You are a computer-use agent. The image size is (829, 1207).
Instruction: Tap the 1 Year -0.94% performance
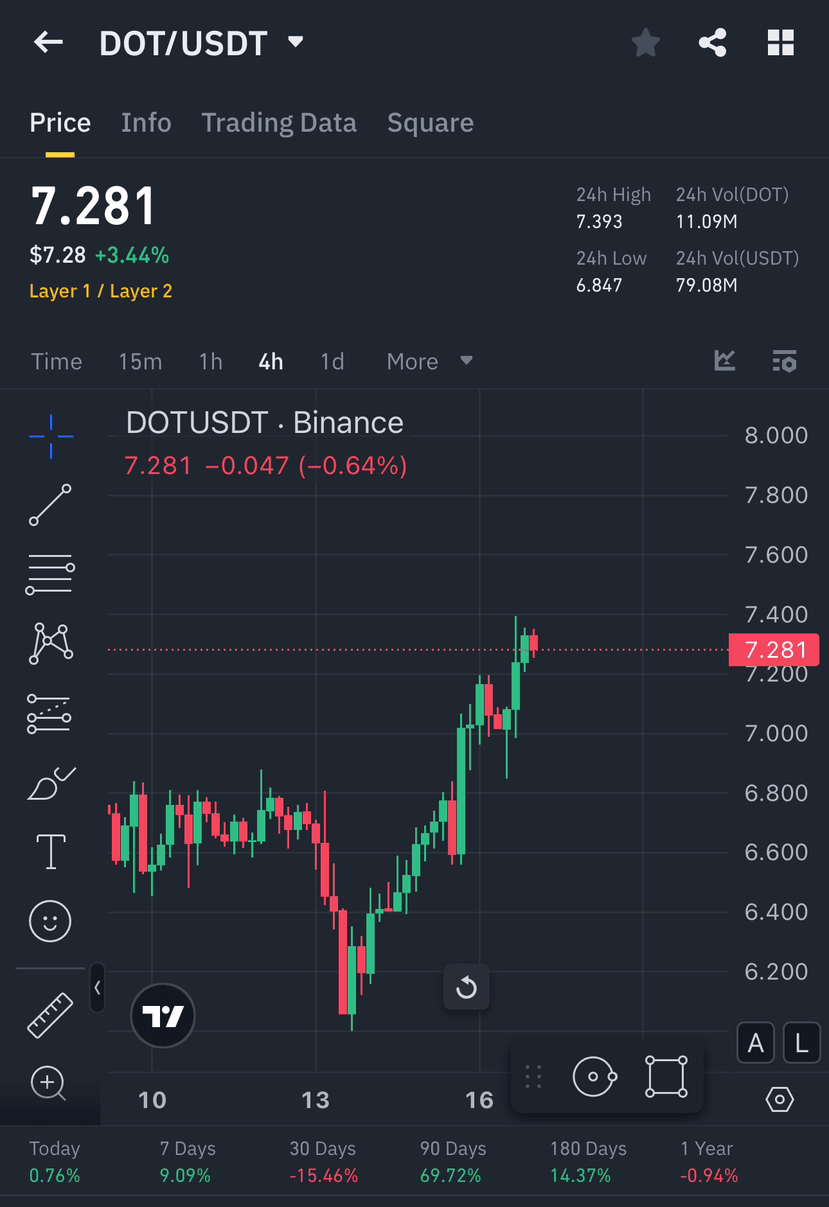709,1162
